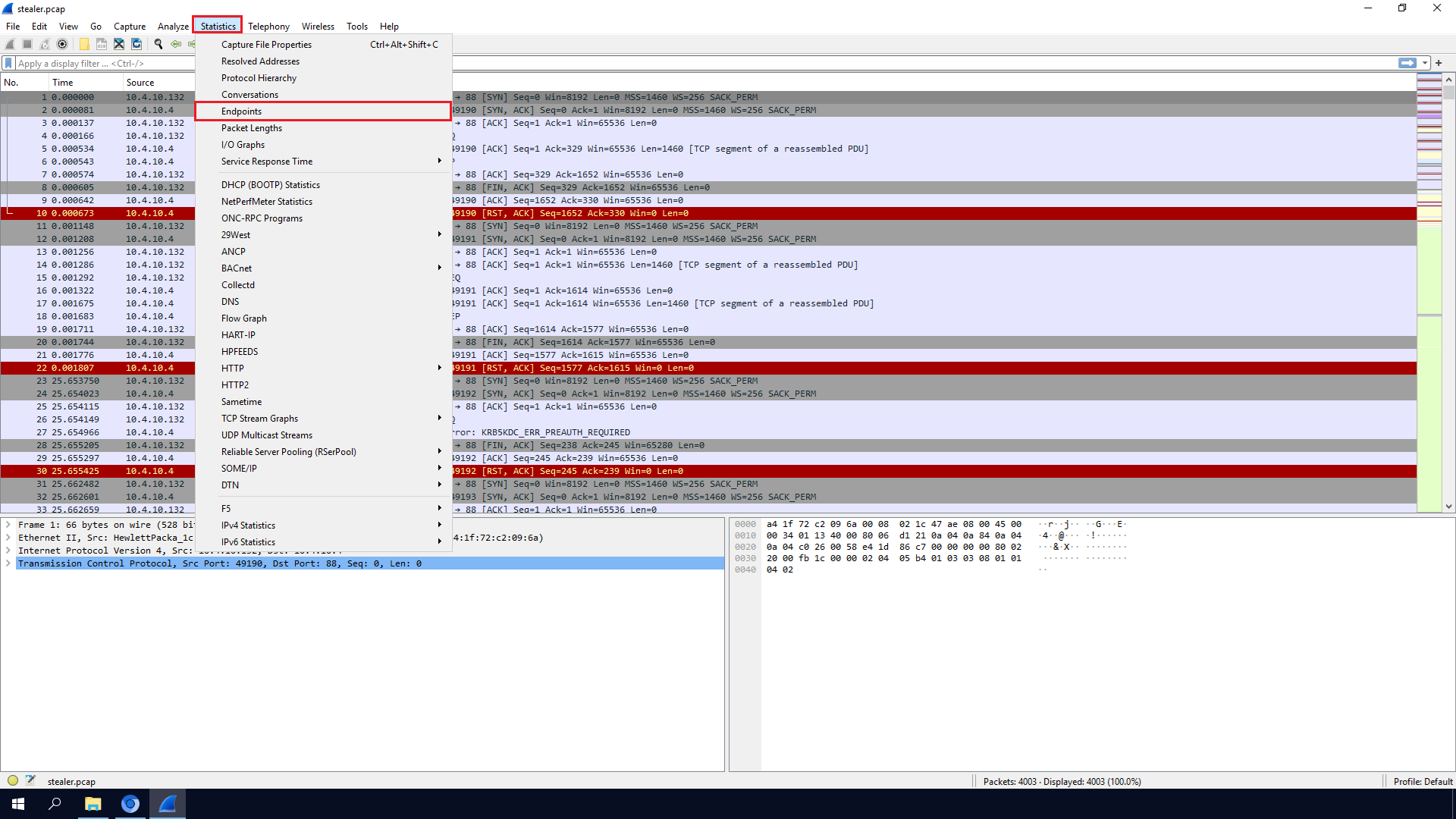Viewport: 1456px width, 819px height.
Task: Select Flow Graph menu entry
Action: pos(324,318)
